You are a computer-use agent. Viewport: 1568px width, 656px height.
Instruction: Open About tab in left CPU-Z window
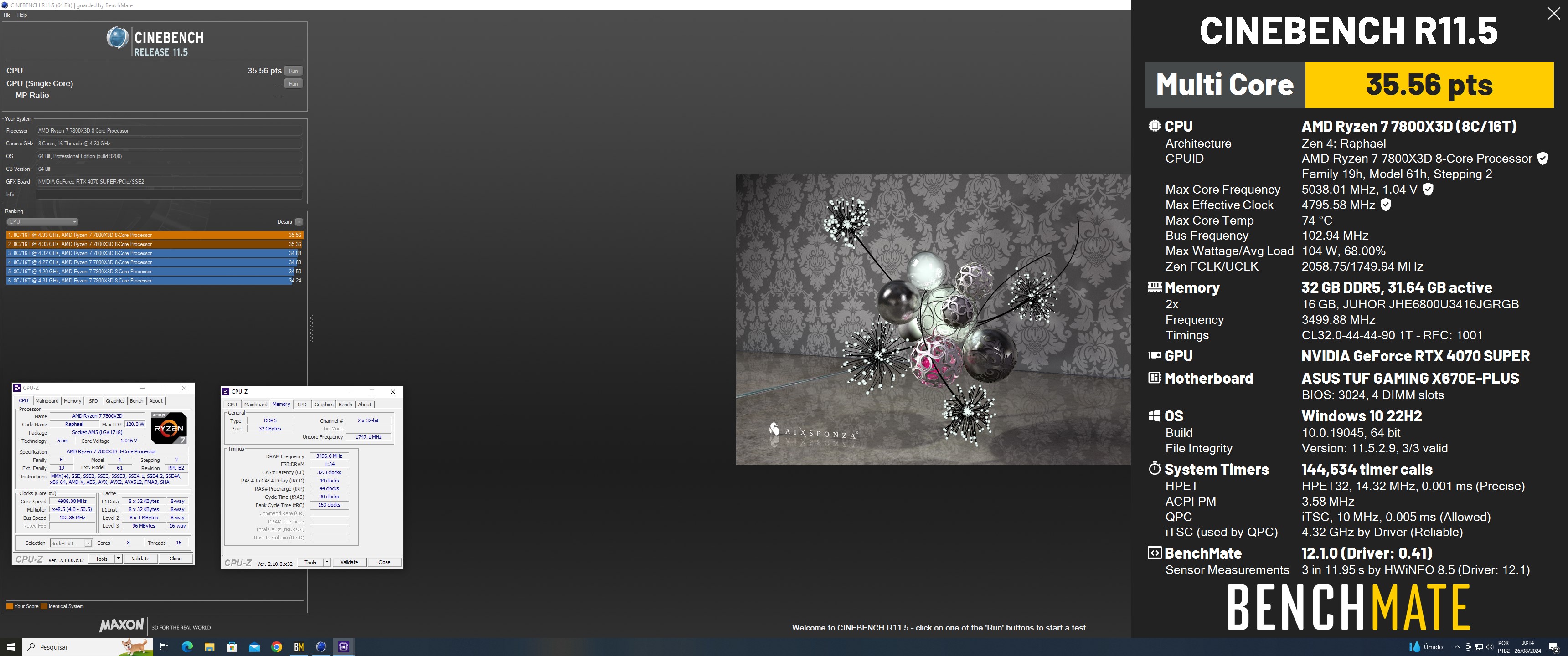click(156, 401)
